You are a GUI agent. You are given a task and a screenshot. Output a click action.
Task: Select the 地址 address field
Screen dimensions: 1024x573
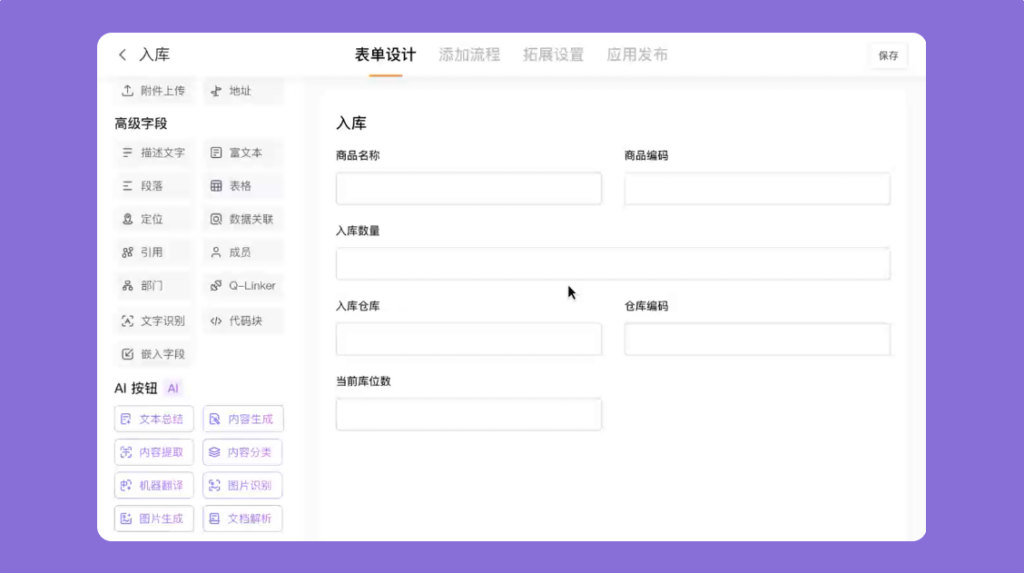(x=242, y=91)
